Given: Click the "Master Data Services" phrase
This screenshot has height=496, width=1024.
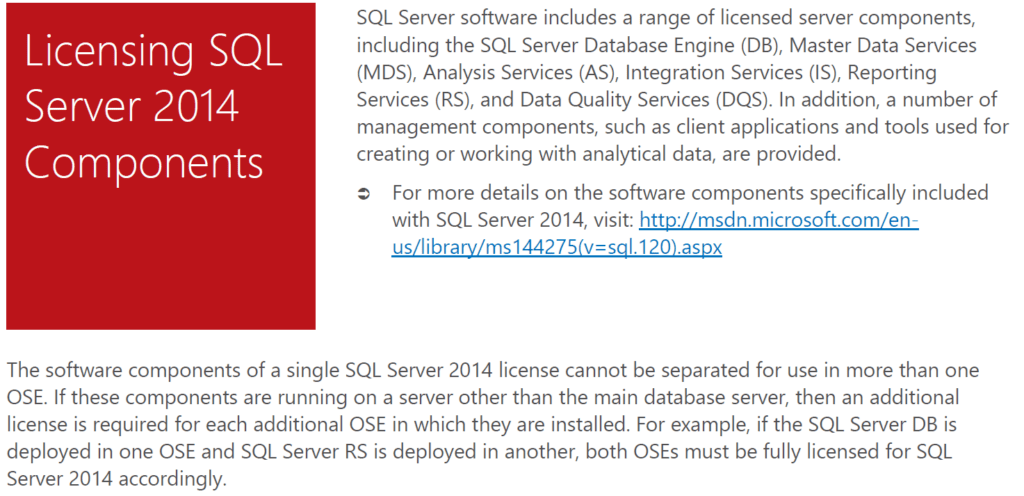Looking at the screenshot, I should 864,46.
